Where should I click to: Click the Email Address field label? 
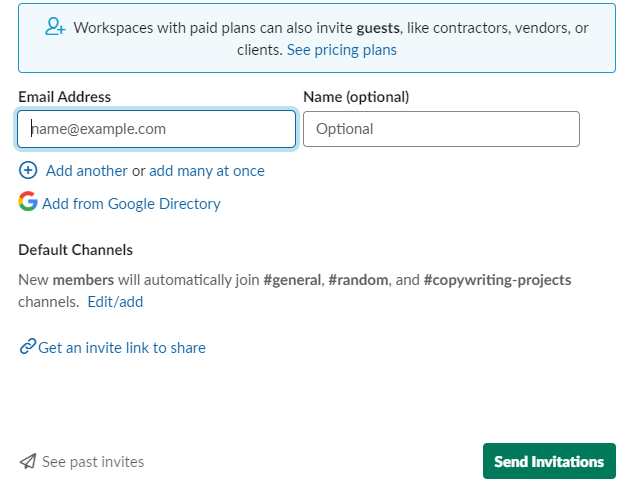(x=64, y=97)
